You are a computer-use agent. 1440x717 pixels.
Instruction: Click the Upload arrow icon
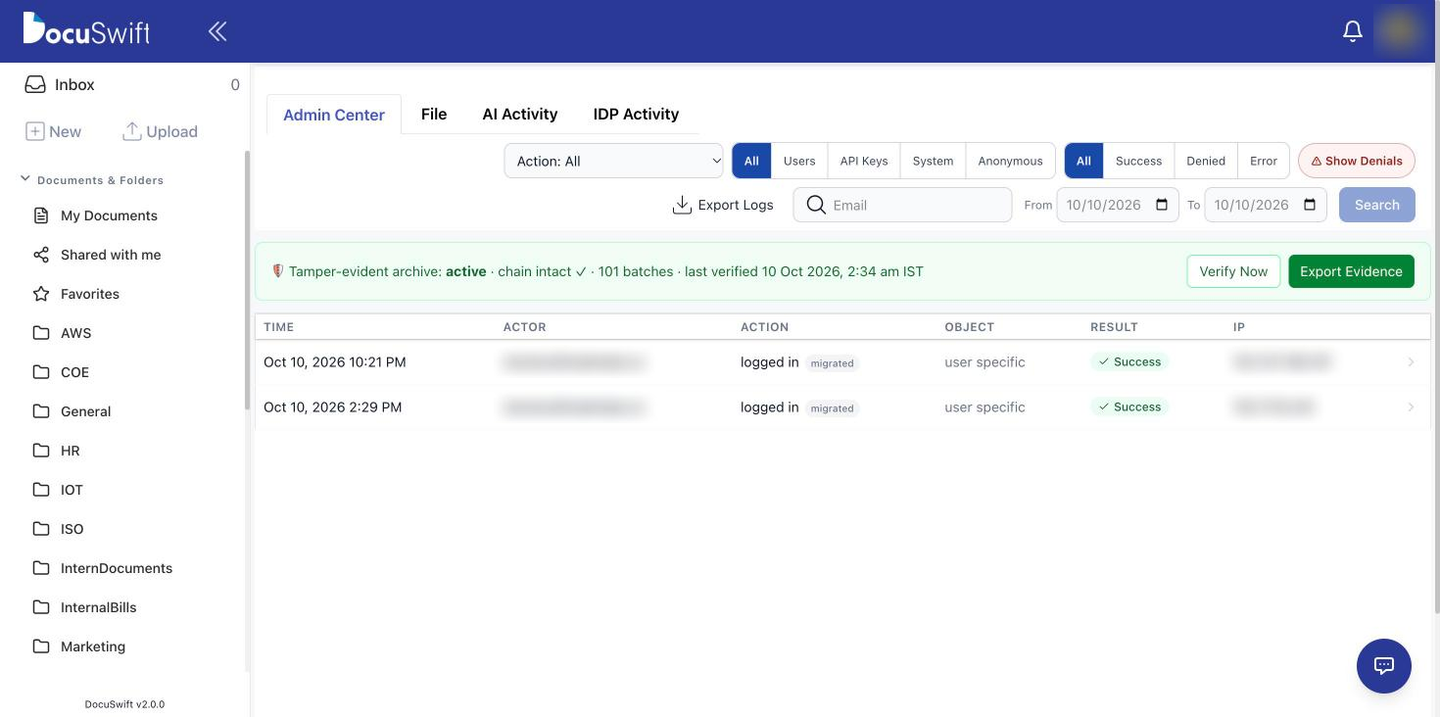(x=131, y=131)
